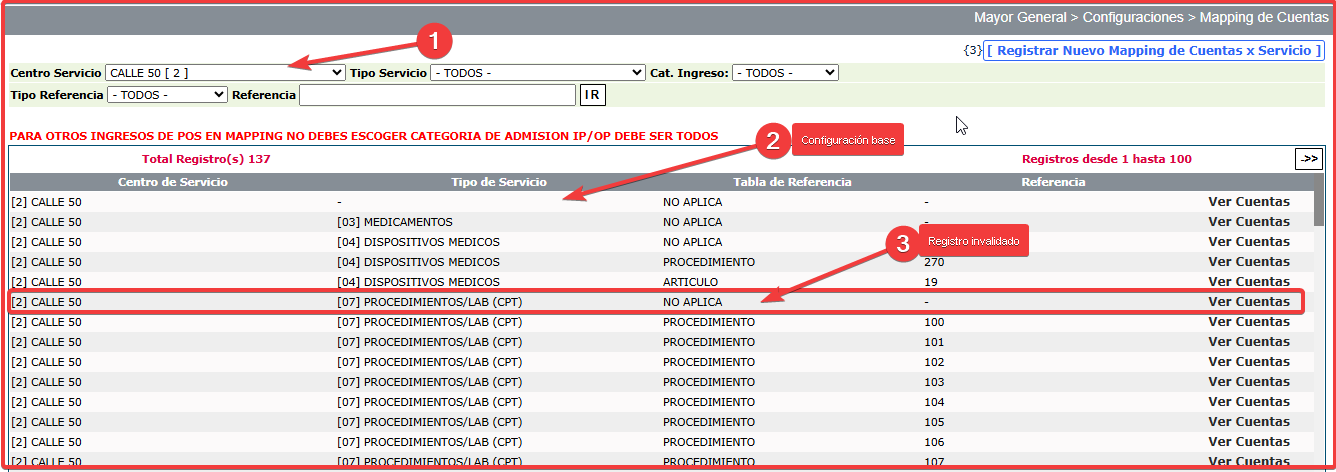Click the Registro invalidado callout label
1336x472 pixels.
973,242
